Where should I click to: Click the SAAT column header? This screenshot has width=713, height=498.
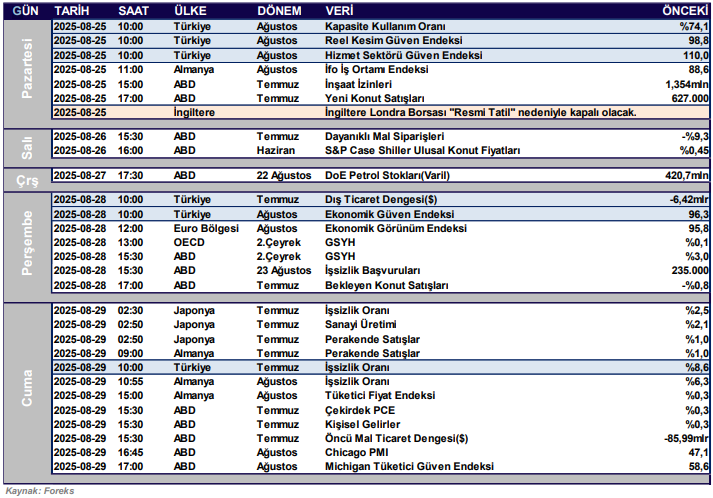tap(135, 8)
